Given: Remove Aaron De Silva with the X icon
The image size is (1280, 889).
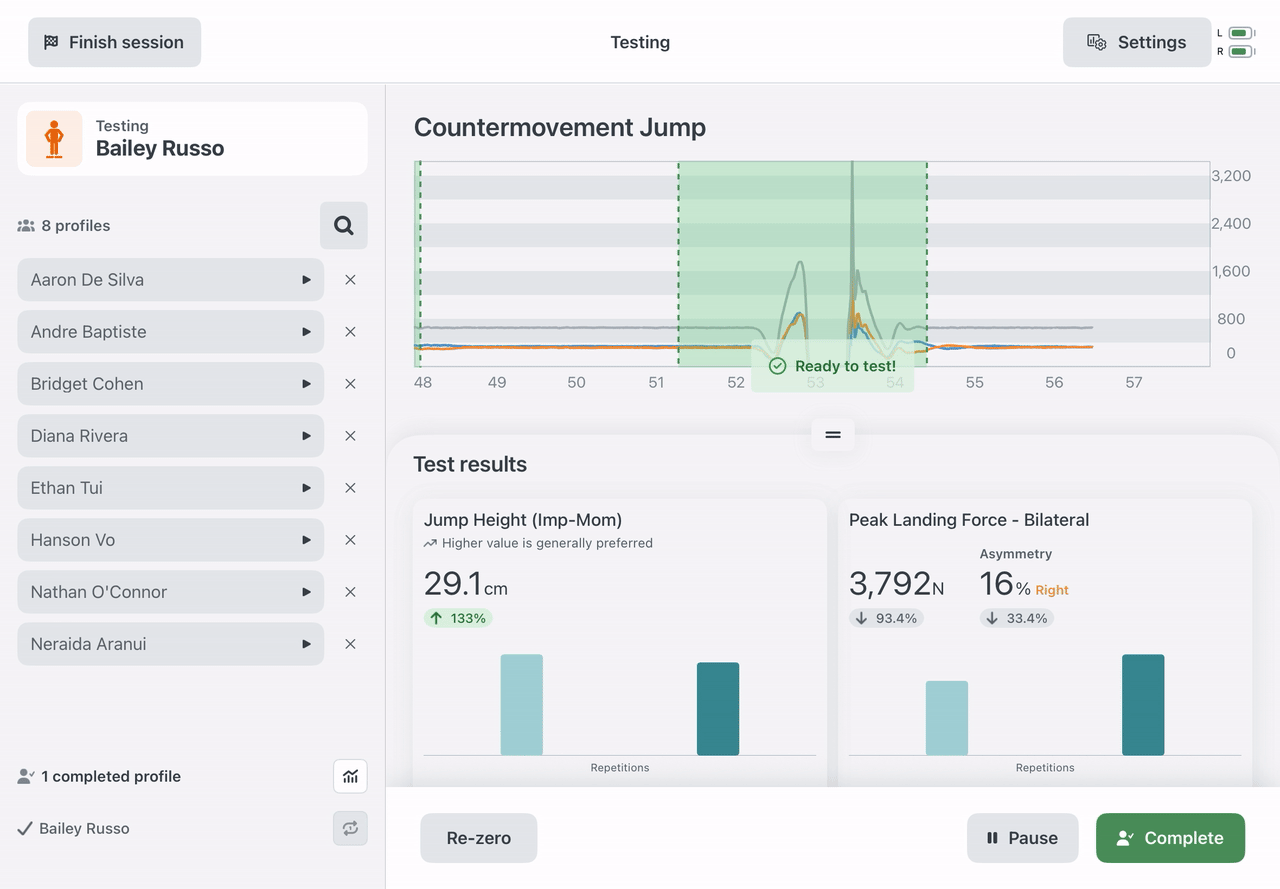Looking at the screenshot, I should (350, 280).
